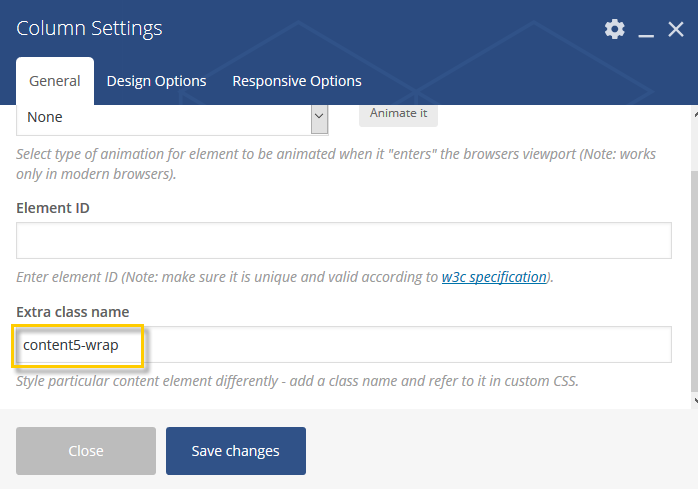Click the Save changes button

[x=236, y=451]
